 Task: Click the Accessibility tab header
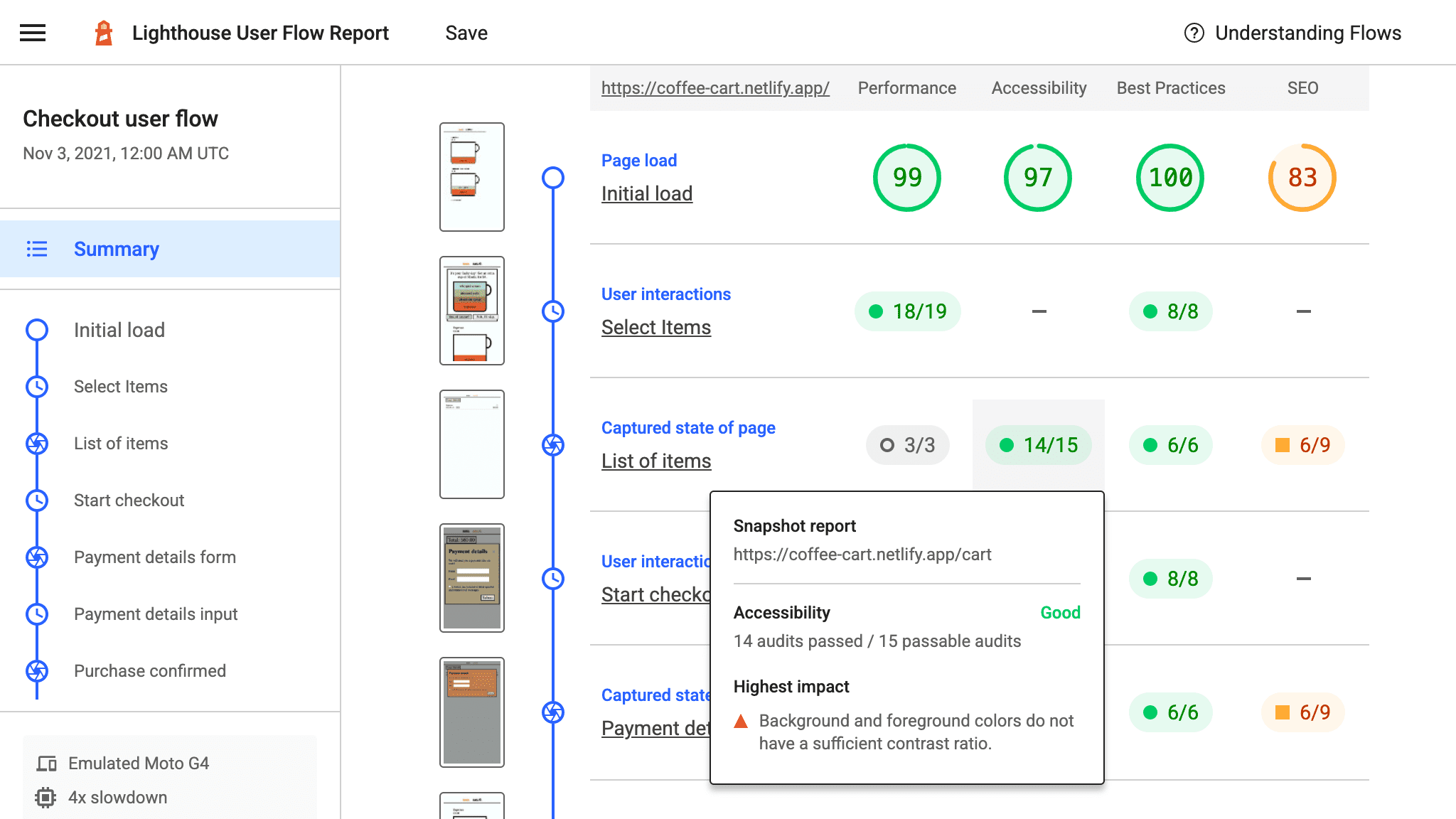(1038, 88)
